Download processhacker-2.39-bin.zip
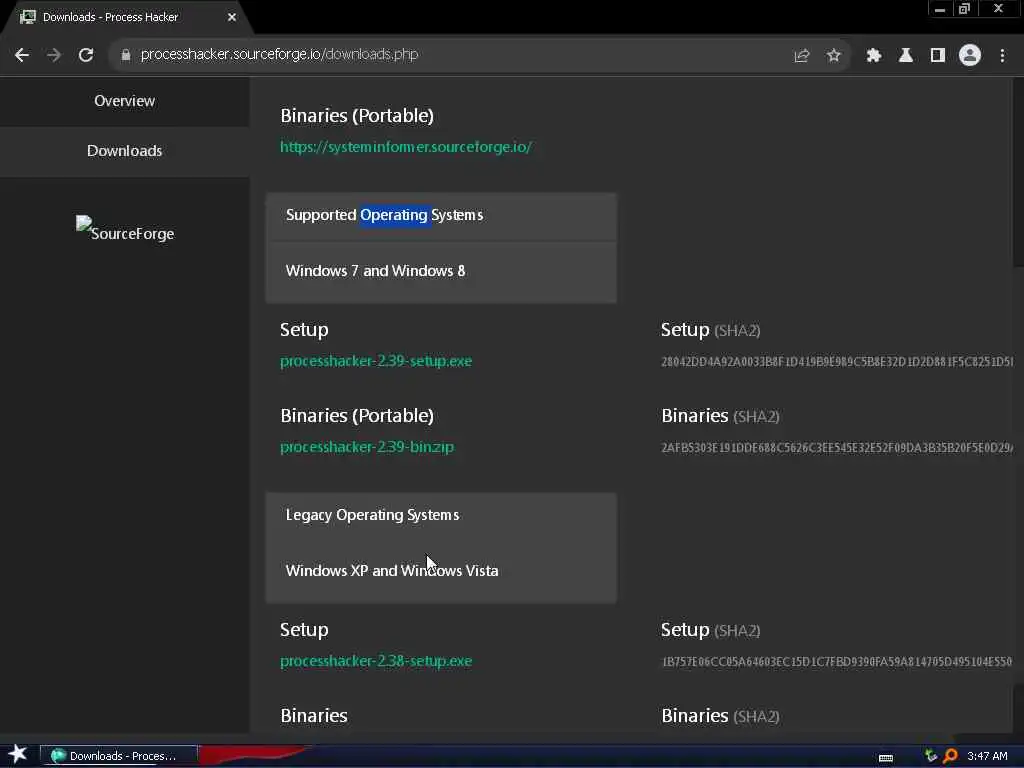 click(x=366, y=447)
